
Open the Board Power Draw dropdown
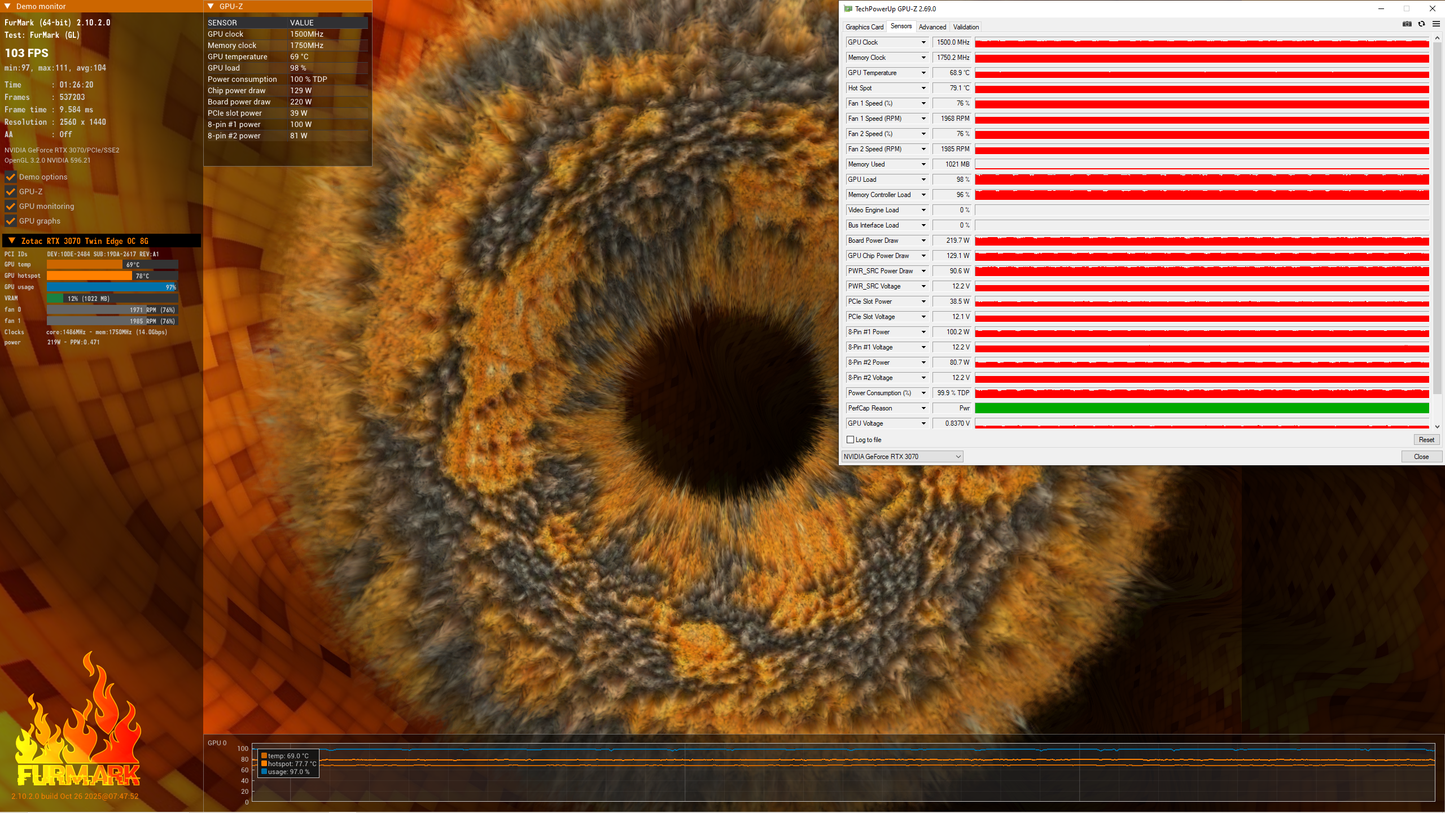923,240
